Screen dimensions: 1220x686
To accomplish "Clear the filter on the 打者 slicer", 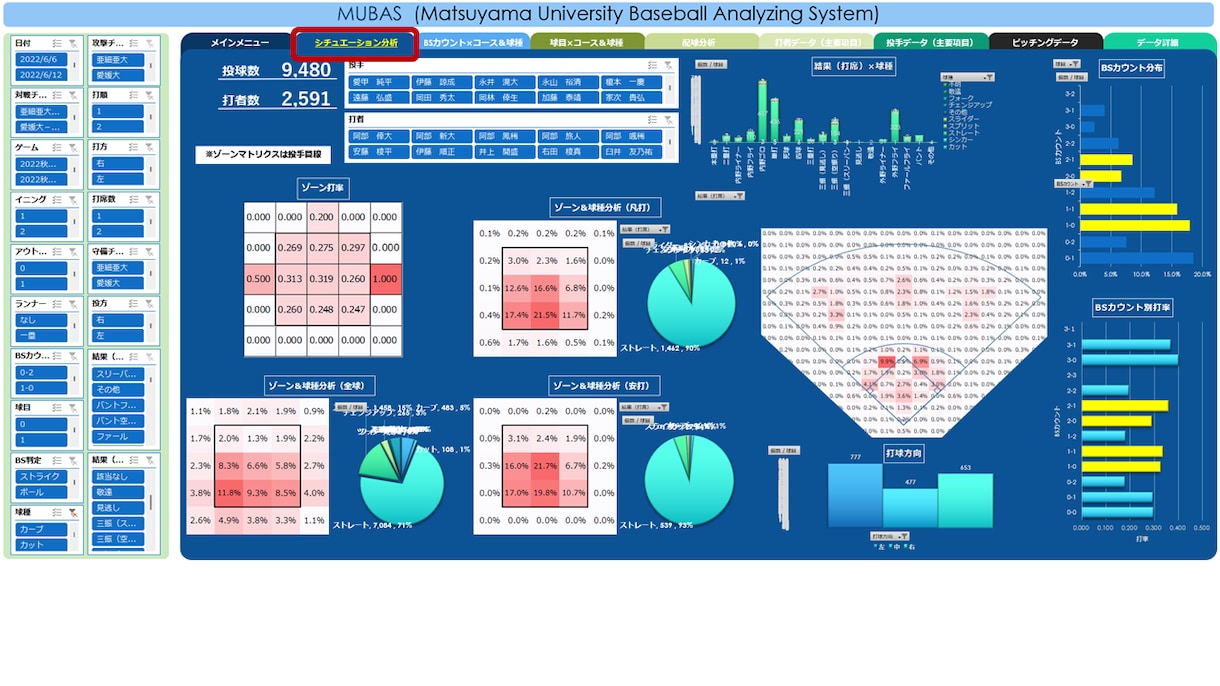I will (668, 119).
